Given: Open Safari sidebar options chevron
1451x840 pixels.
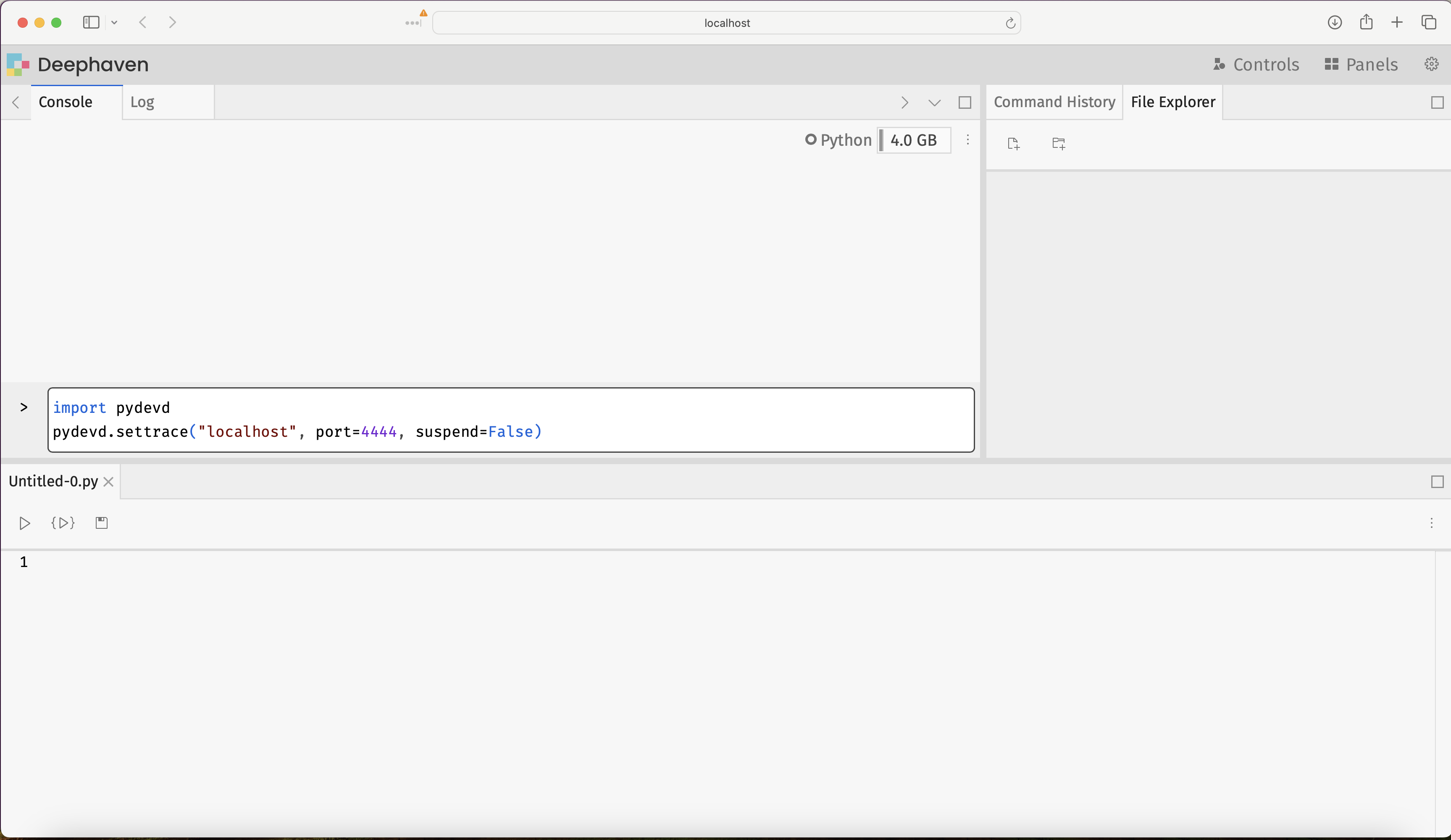Looking at the screenshot, I should click(x=114, y=22).
